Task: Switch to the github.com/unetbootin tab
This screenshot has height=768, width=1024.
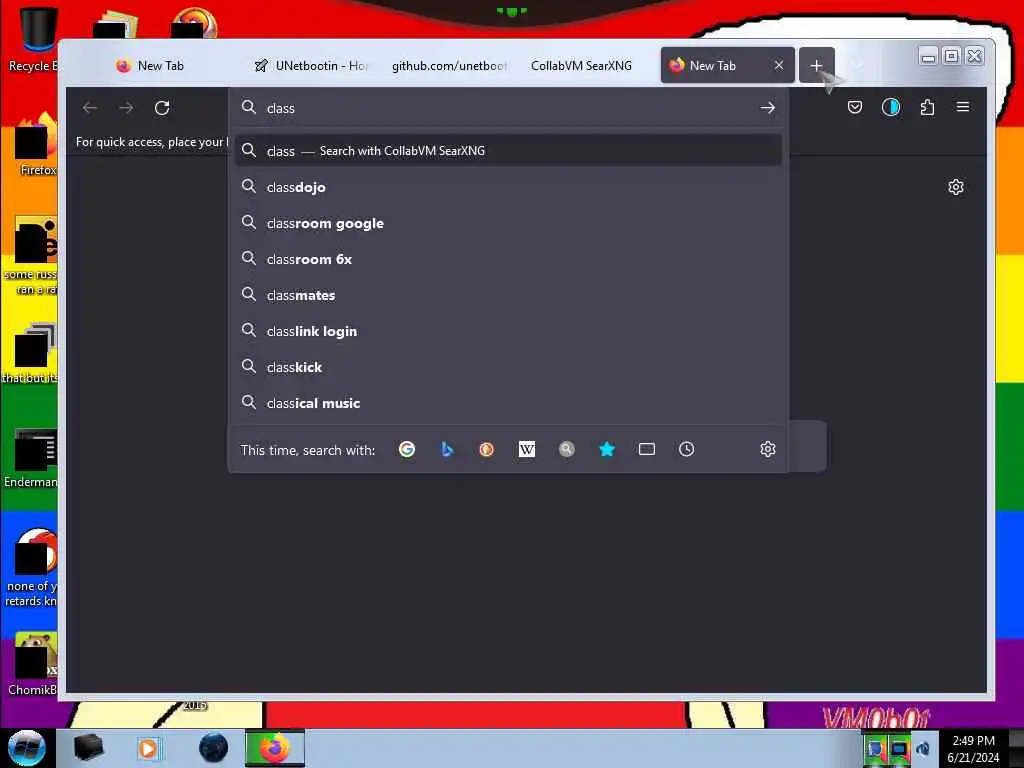Action: tap(449, 65)
